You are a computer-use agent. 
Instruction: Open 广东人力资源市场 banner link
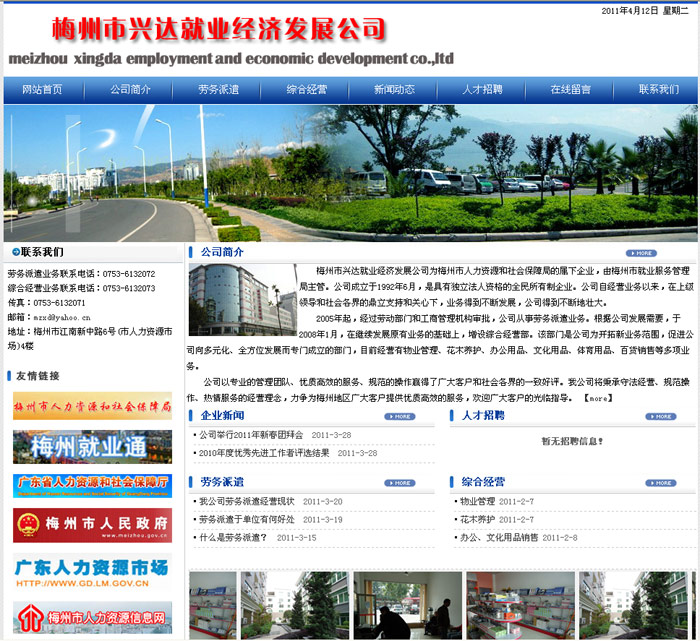coord(92,571)
